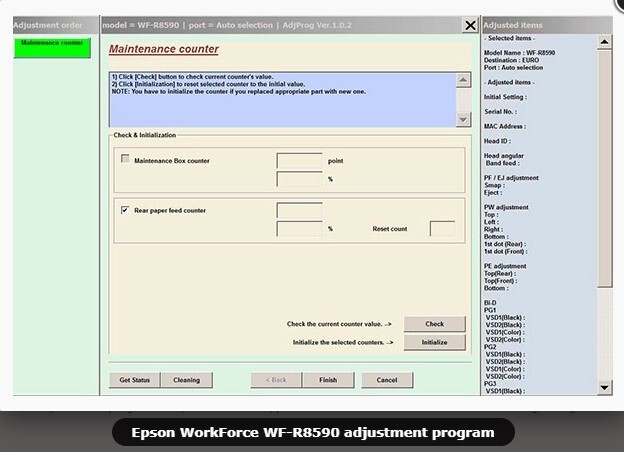Image resolution: width=624 pixels, height=452 pixels.
Task: Click the Maintenance Box counter point field
Action: click(x=299, y=161)
